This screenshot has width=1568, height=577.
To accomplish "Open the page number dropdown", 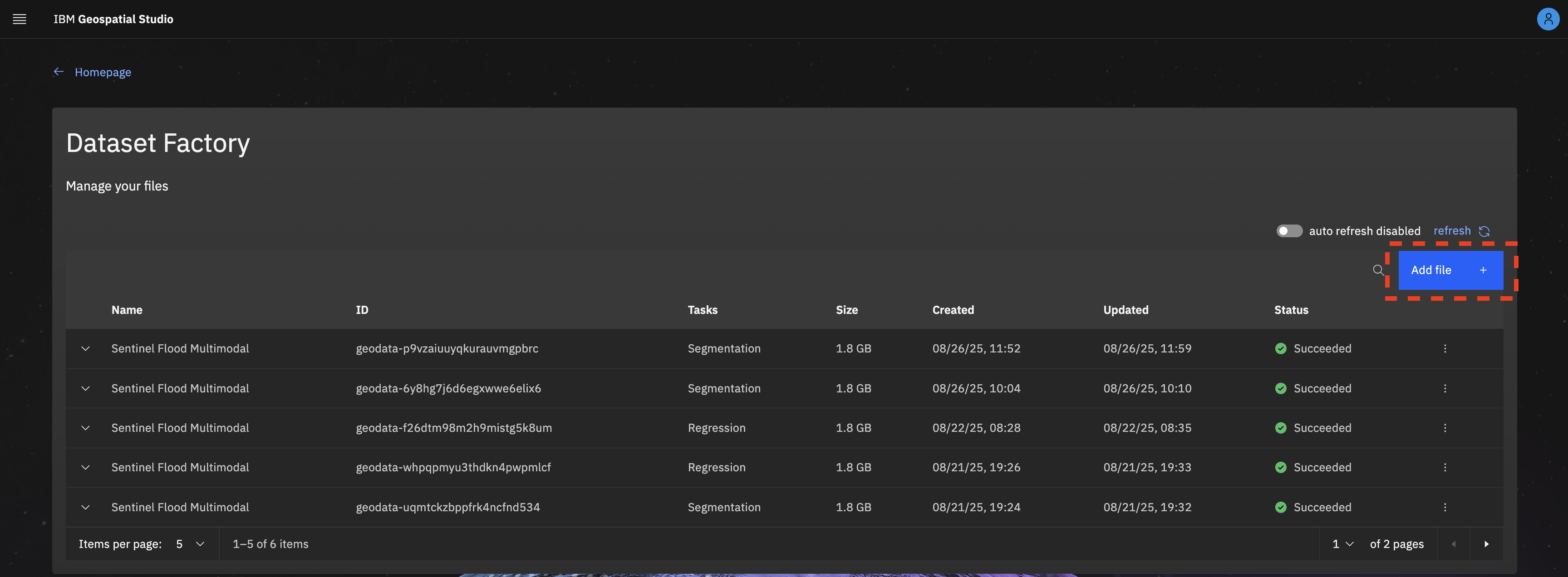I will click(1343, 544).
